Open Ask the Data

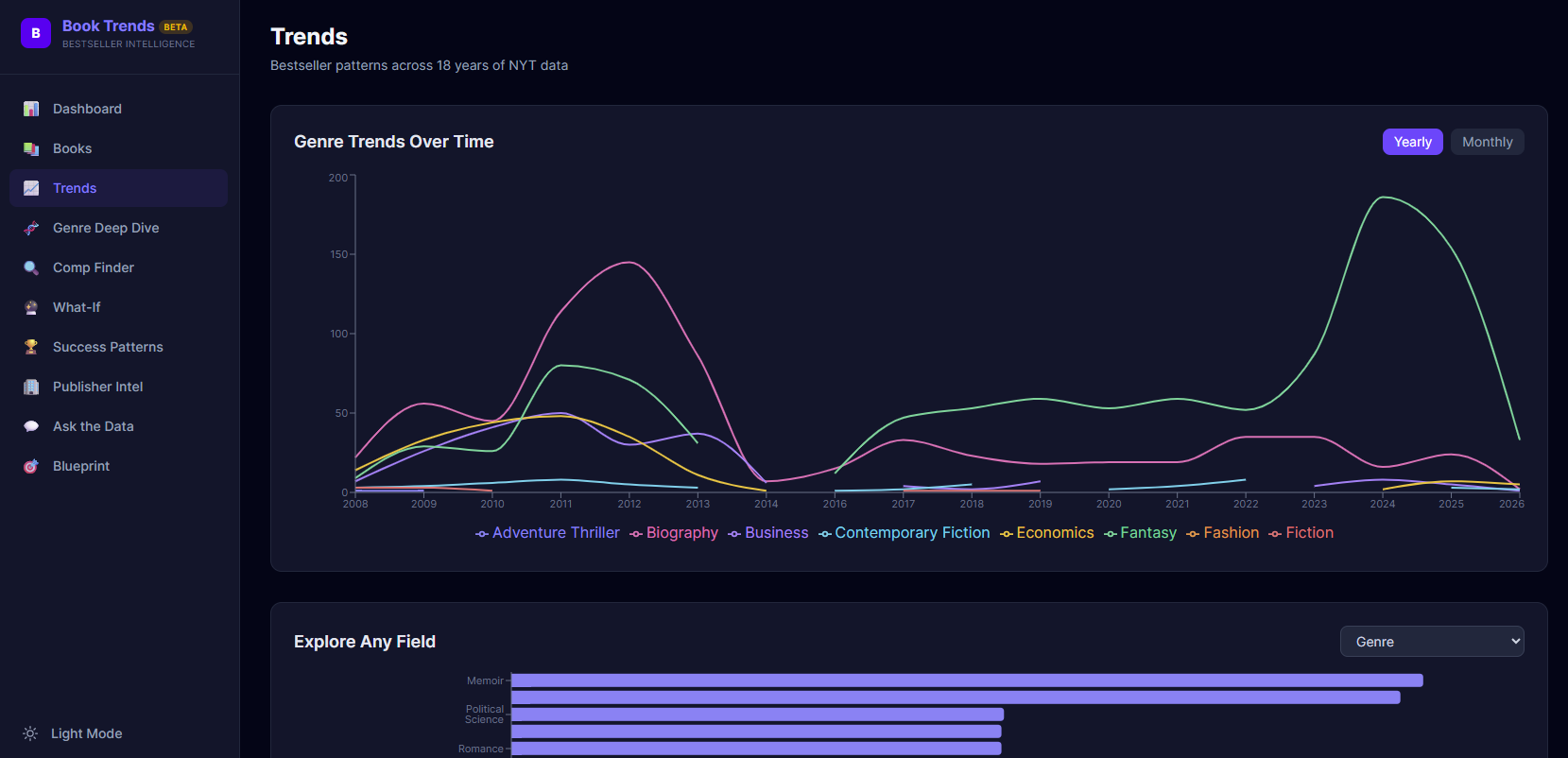click(x=118, y=426)
